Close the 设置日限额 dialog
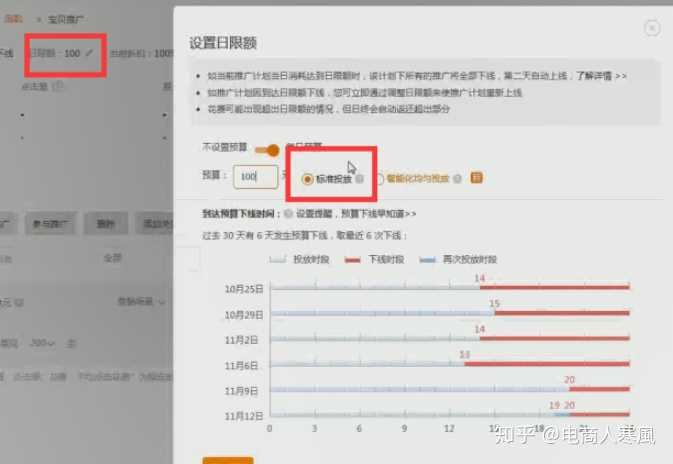The width and height of the screenshot is (673, 464). tap(652, 29)
